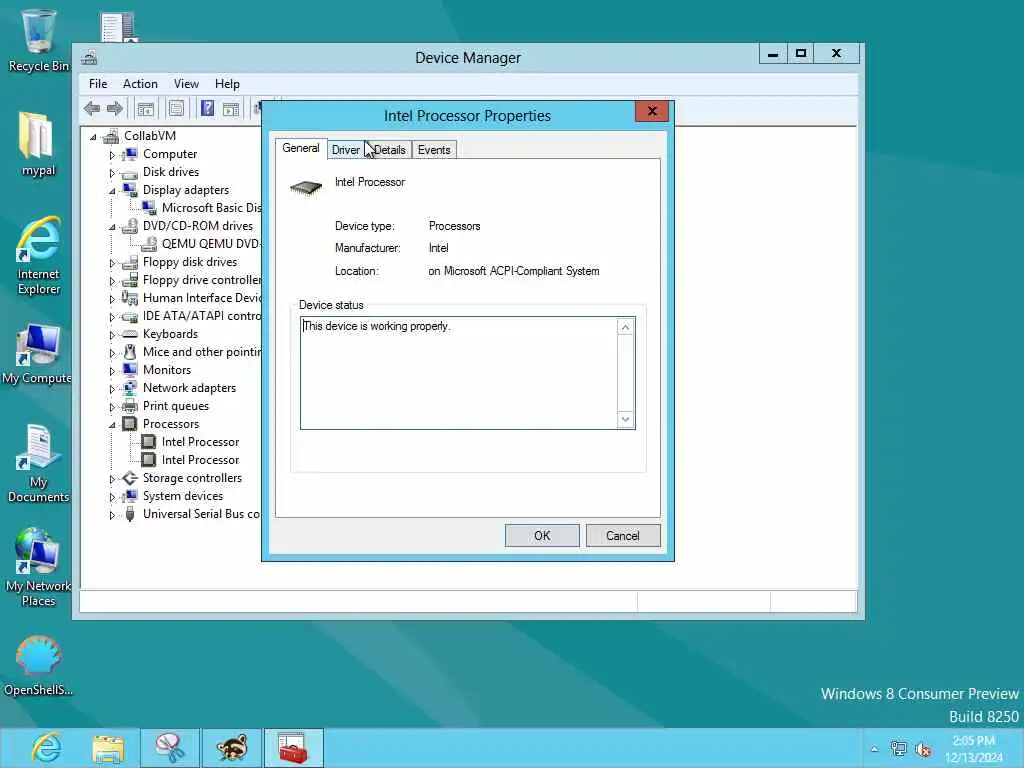Click the muted speaker icon in system tray
This screenshot has height=768, width=1024.
pos(923,749)
